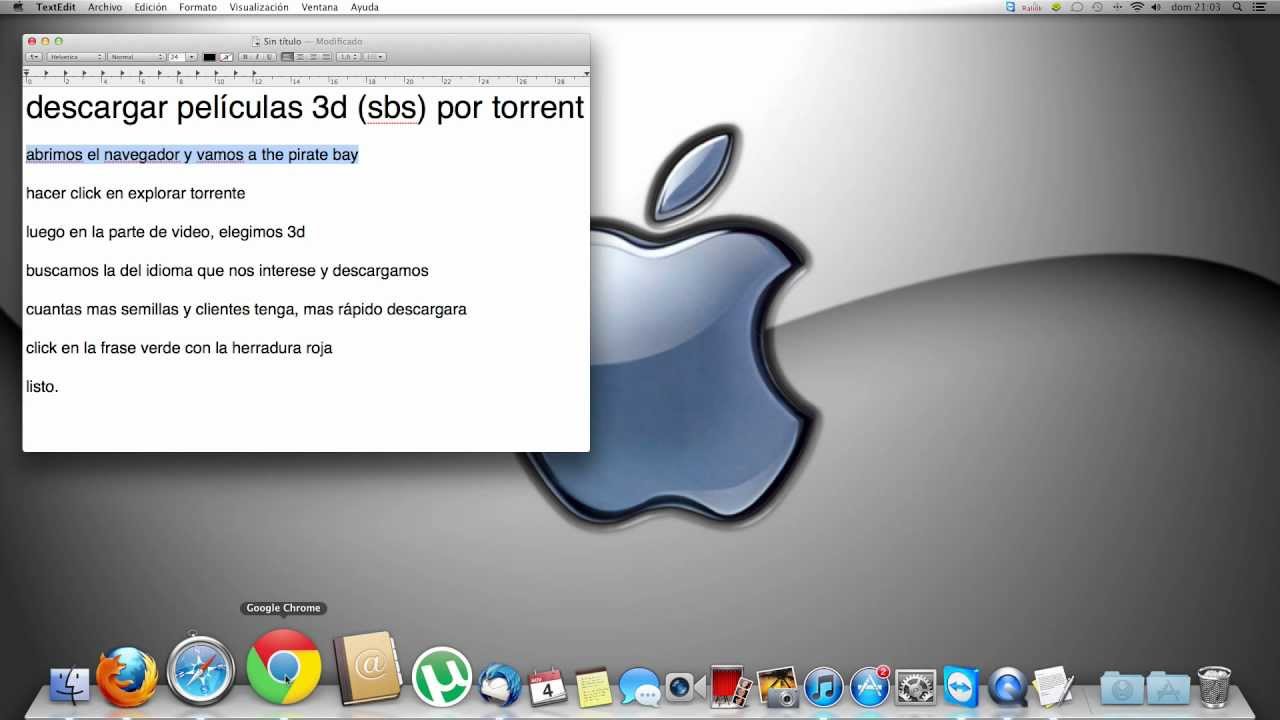Open iPhoto from the Dock
The image size is (1280, 720).
click(x=777, y=686)
